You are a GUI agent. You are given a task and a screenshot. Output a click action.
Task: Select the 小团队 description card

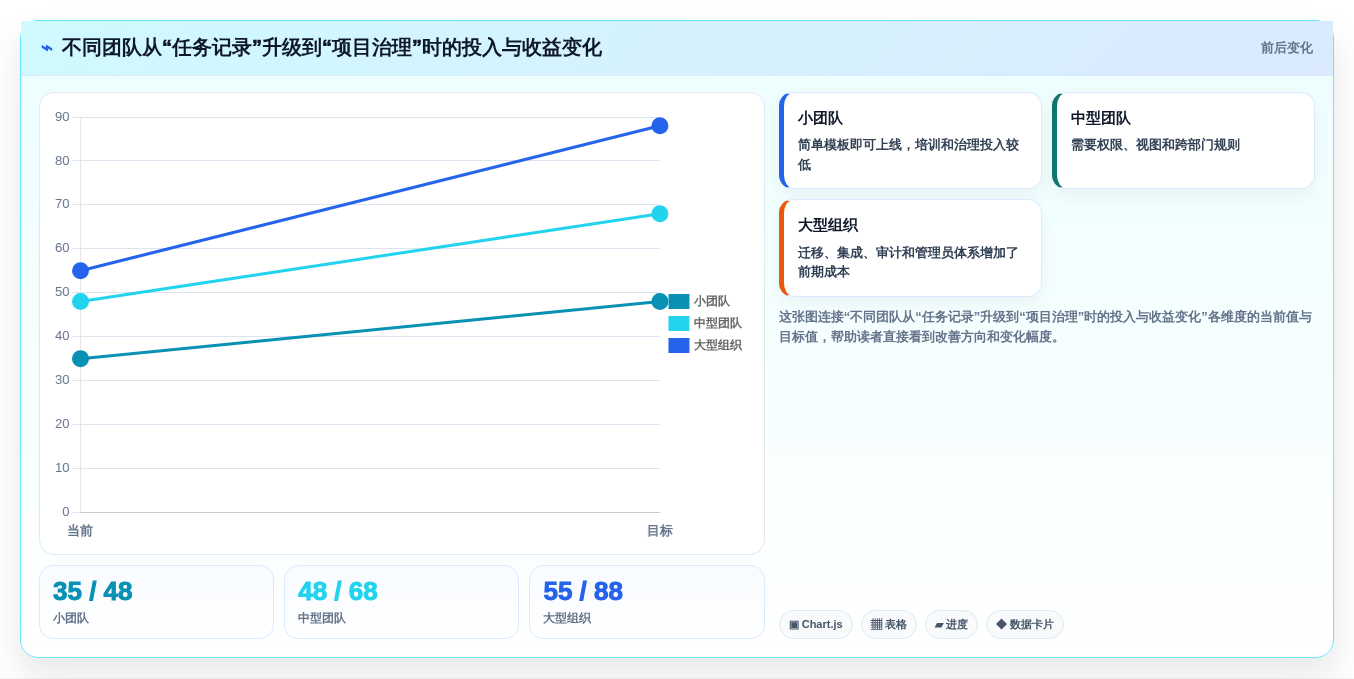[x=910, y=141]
